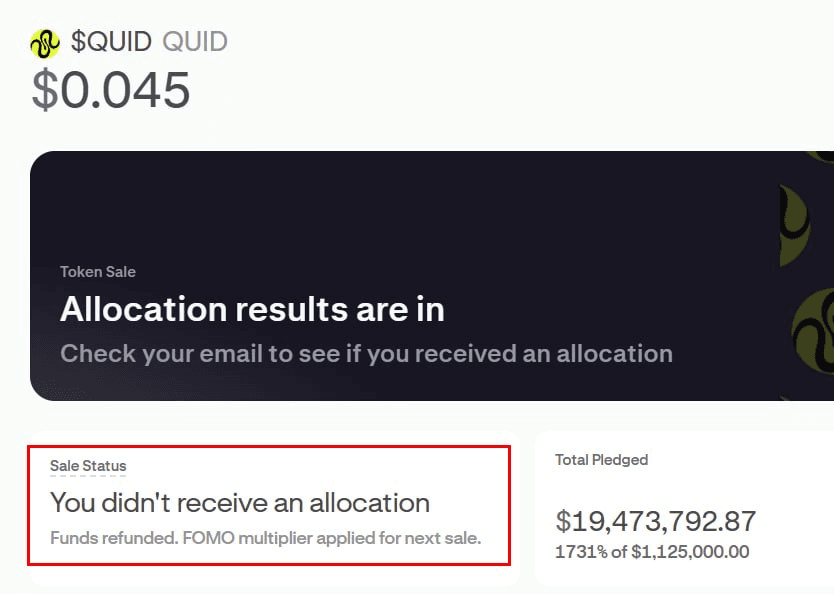Click the dotted-underlined Sale Status label
834x594 pixels.
coord(88,466)
